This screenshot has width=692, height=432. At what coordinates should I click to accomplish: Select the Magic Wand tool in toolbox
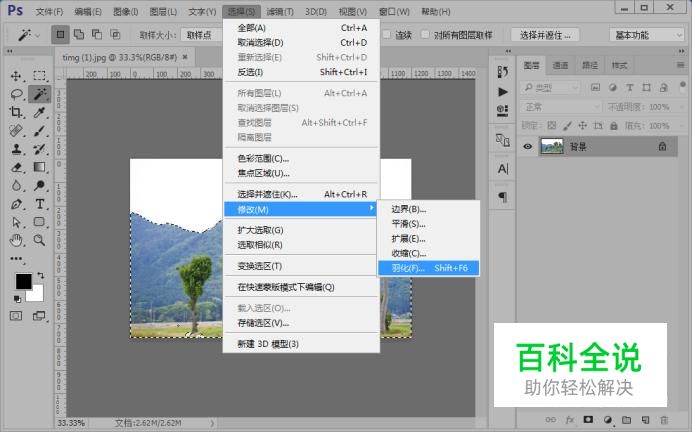[39, 94]
